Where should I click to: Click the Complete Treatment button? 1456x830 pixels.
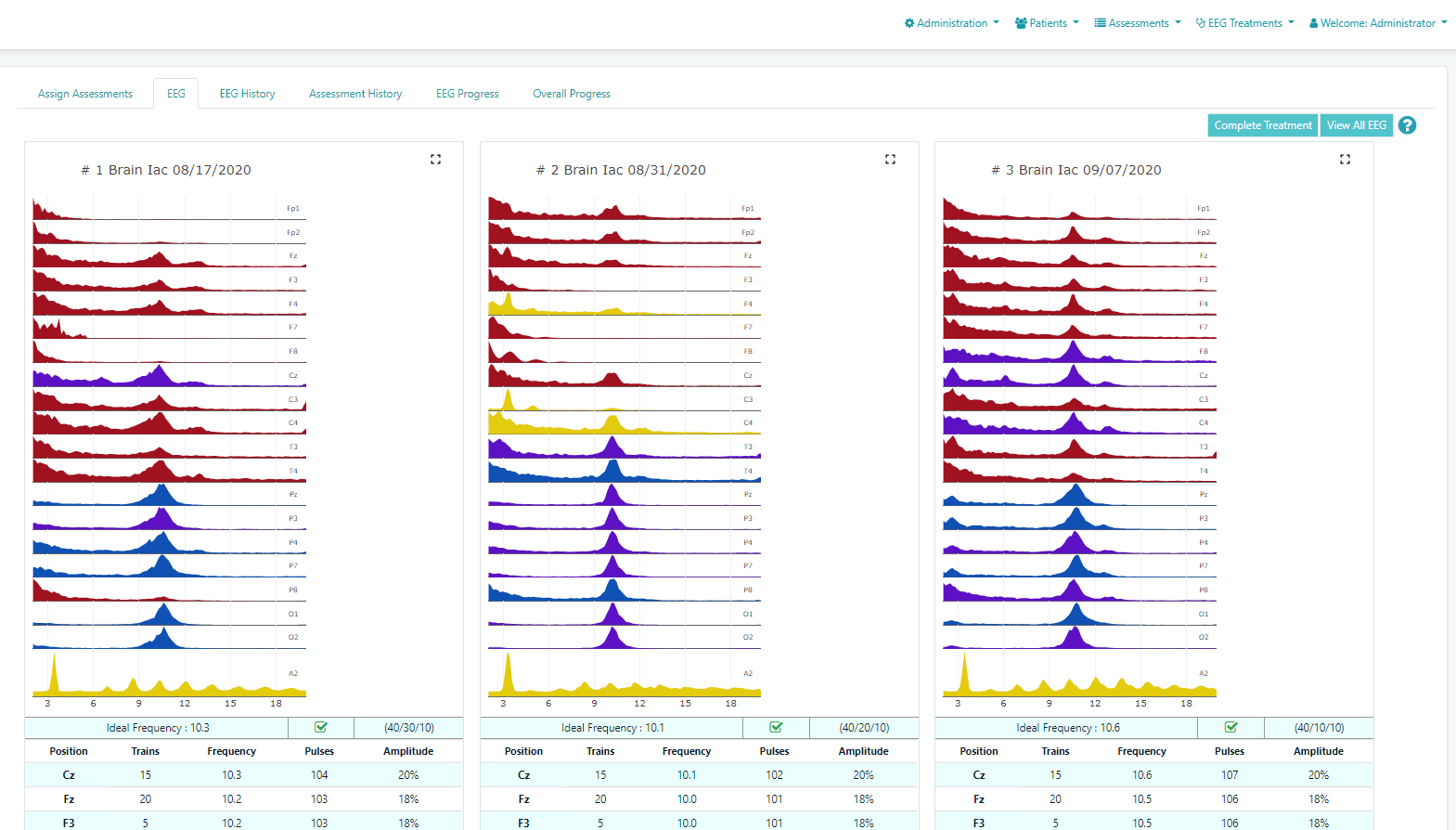(x=1263, y=125)
